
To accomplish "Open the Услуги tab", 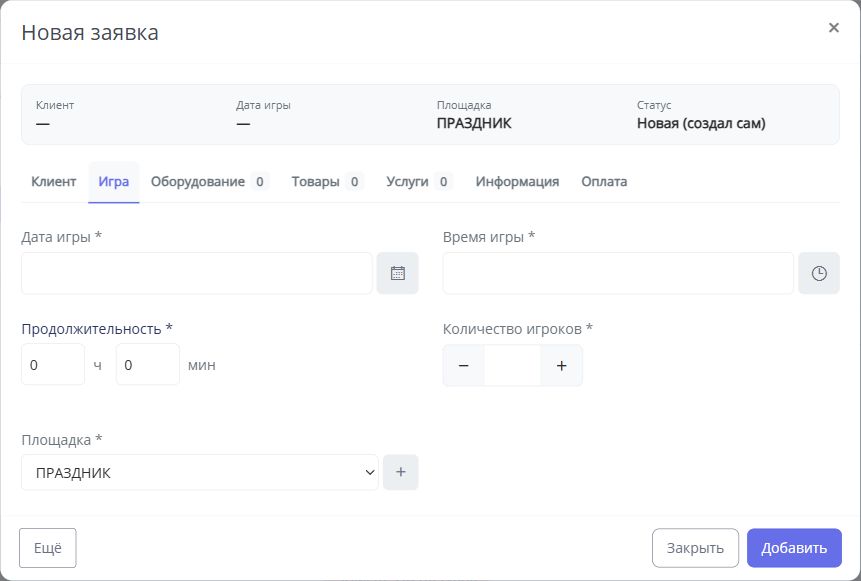I will click(418, 182).
